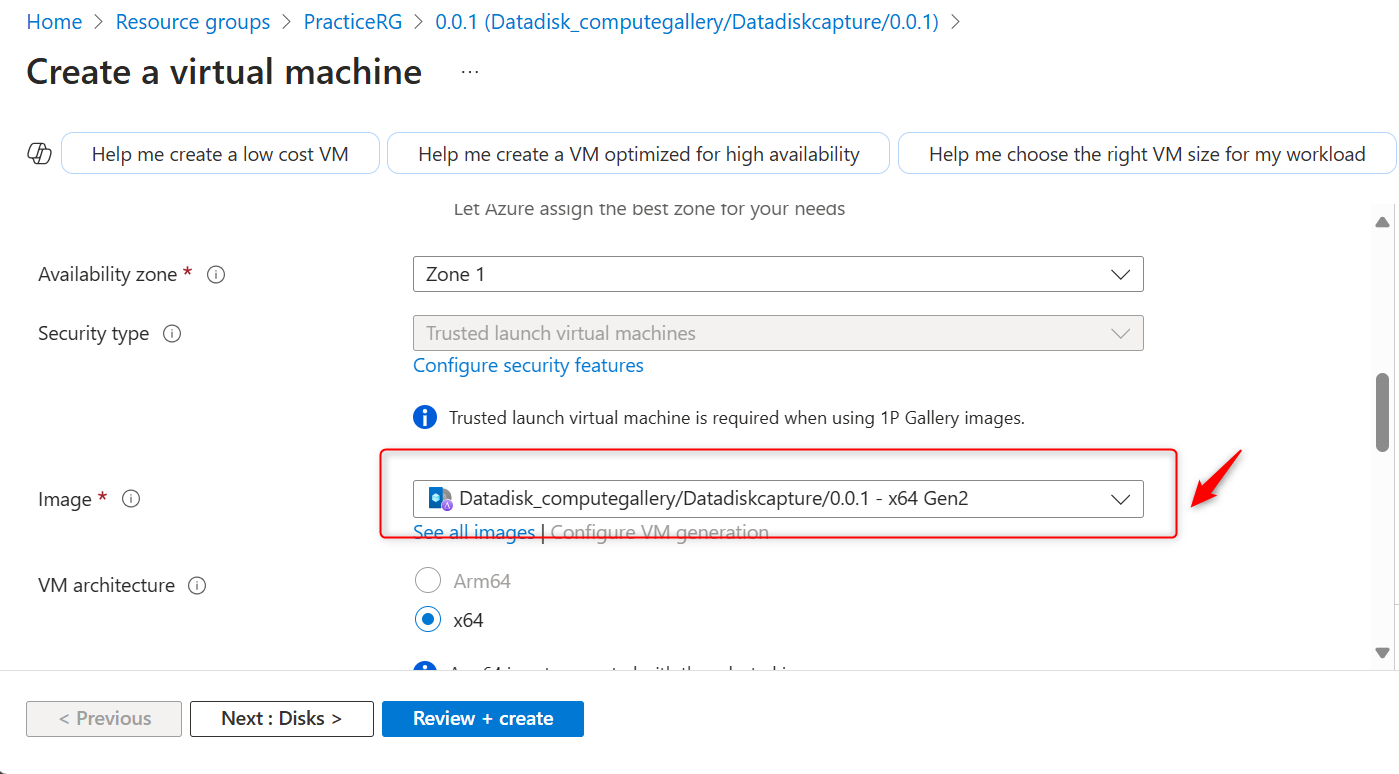Viewport: 1399px width, 774px height.
Task: Navigate to PracticeRG breadcrumb
Action: 353,22
